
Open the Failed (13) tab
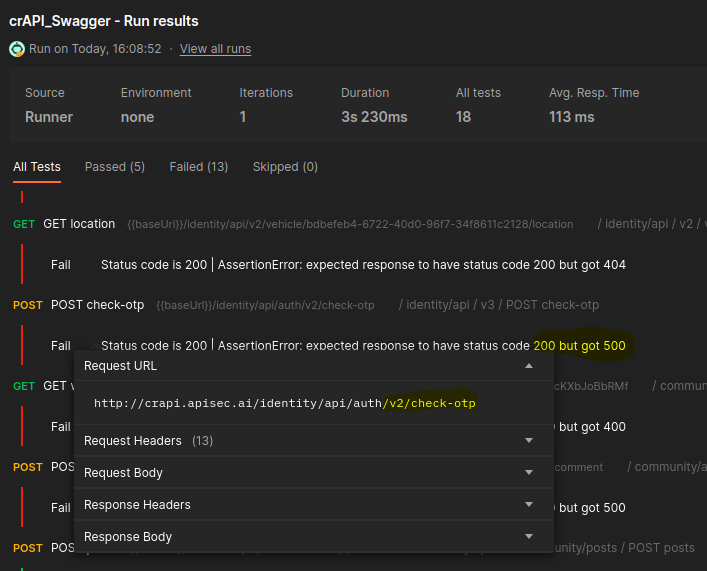(198, 167)
